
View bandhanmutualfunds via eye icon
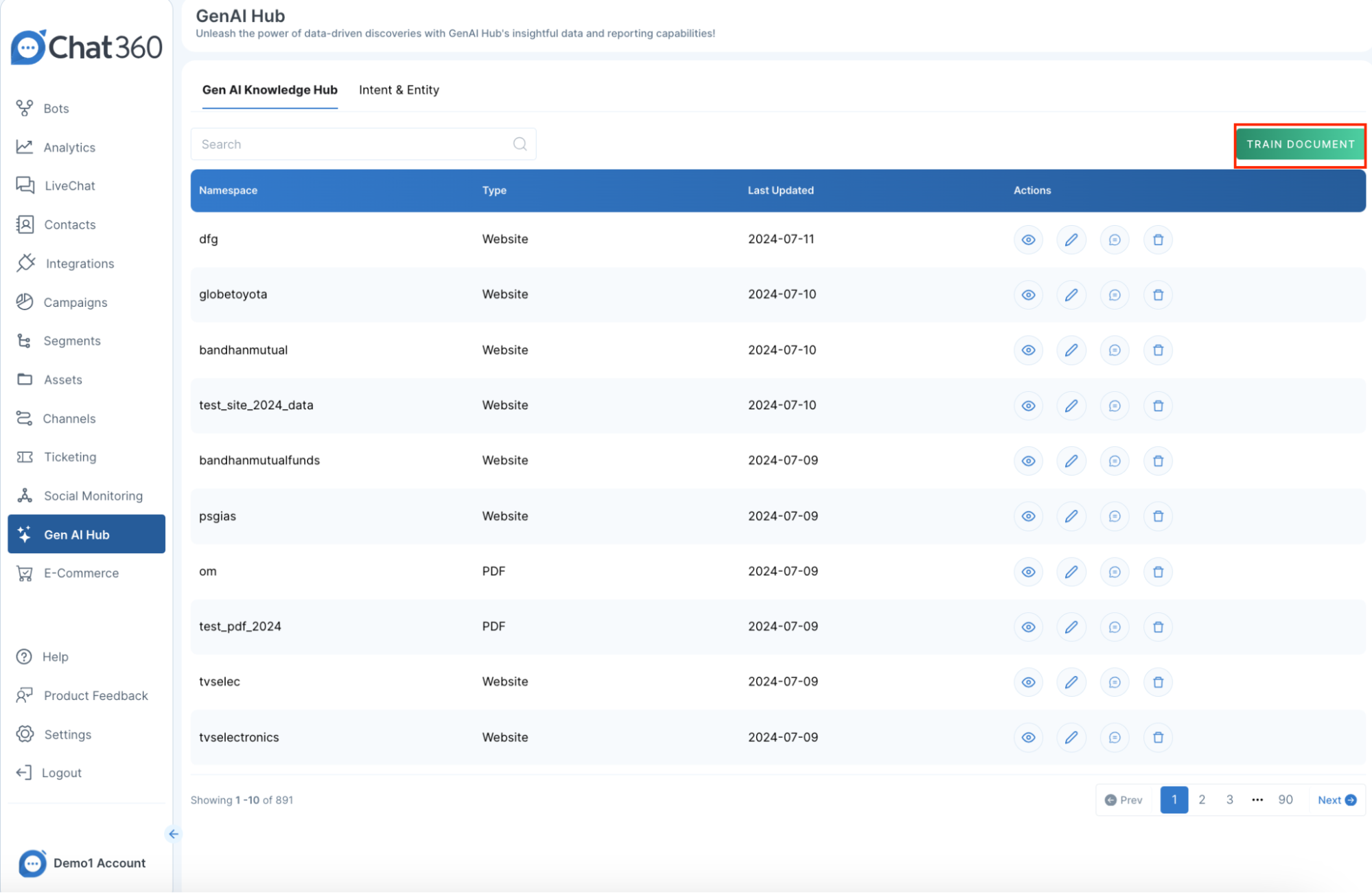(1028, 461)
